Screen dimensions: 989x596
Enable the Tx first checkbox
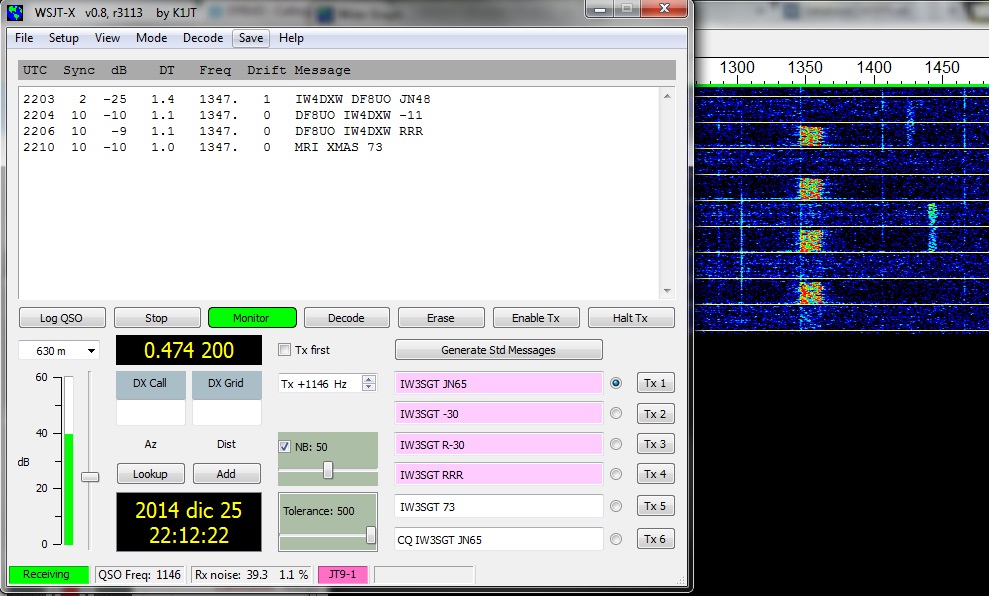(284, 350)
